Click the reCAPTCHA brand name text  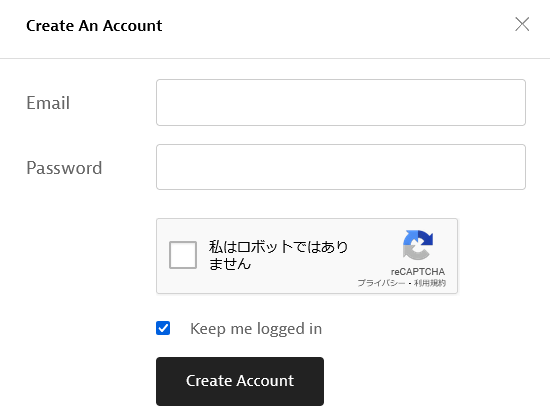[x=418, y=271]
